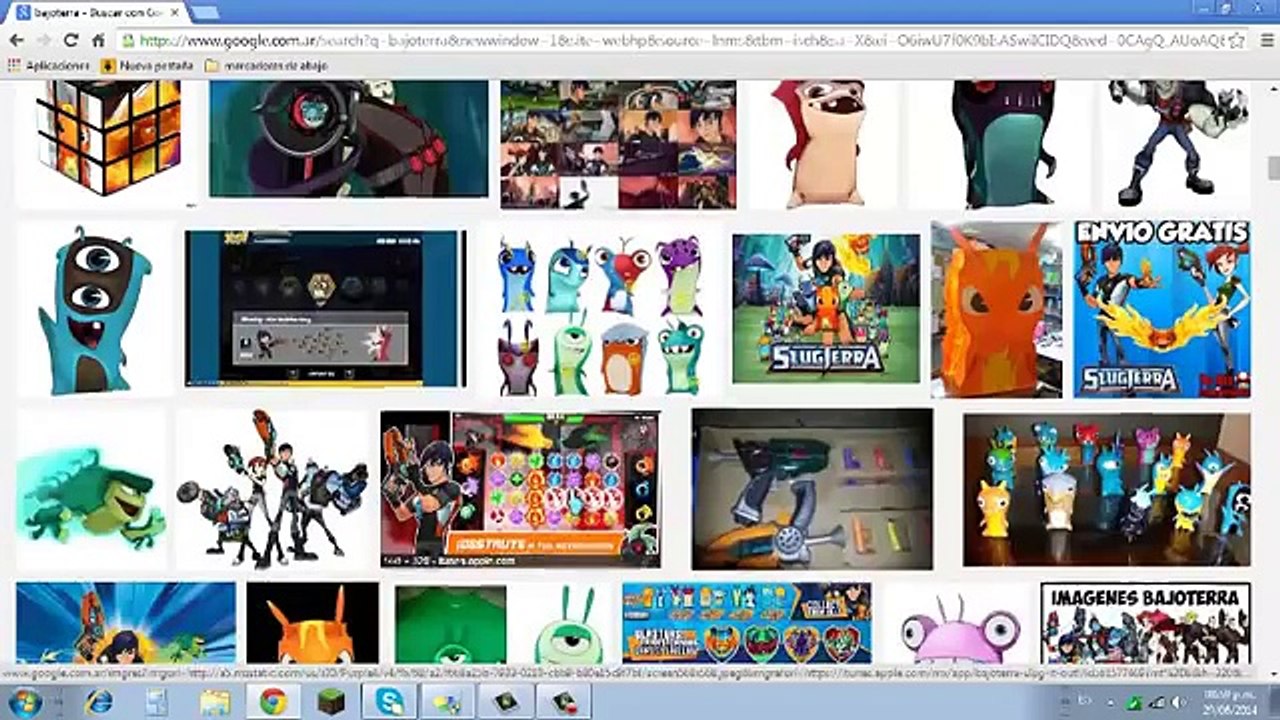The image size is (1280, 720).
Task: Click the volume icon in system tray
Action: (1179, 702)
